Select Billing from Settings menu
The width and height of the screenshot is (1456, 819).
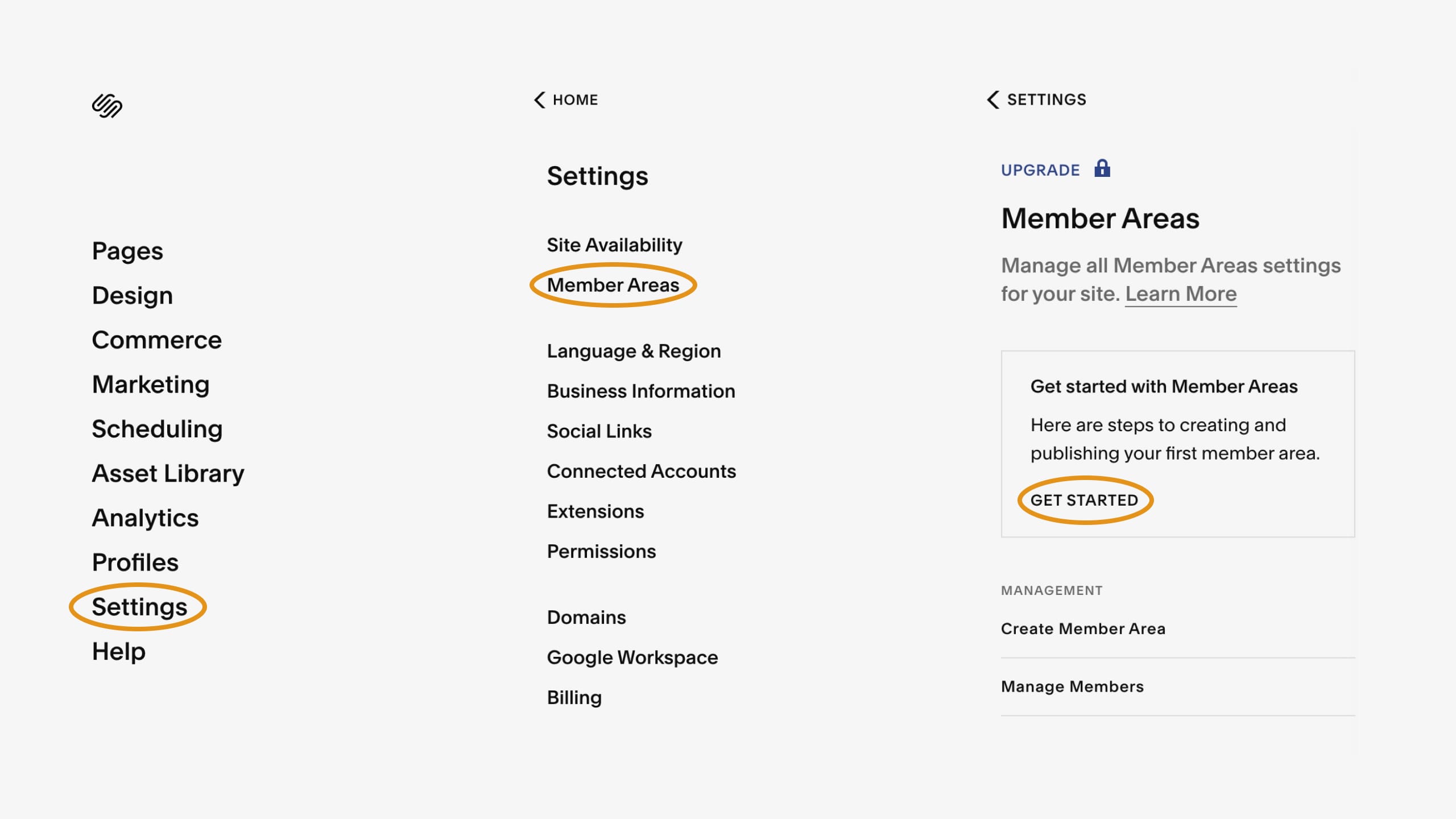pyautogui.click(x=574, y=697)
